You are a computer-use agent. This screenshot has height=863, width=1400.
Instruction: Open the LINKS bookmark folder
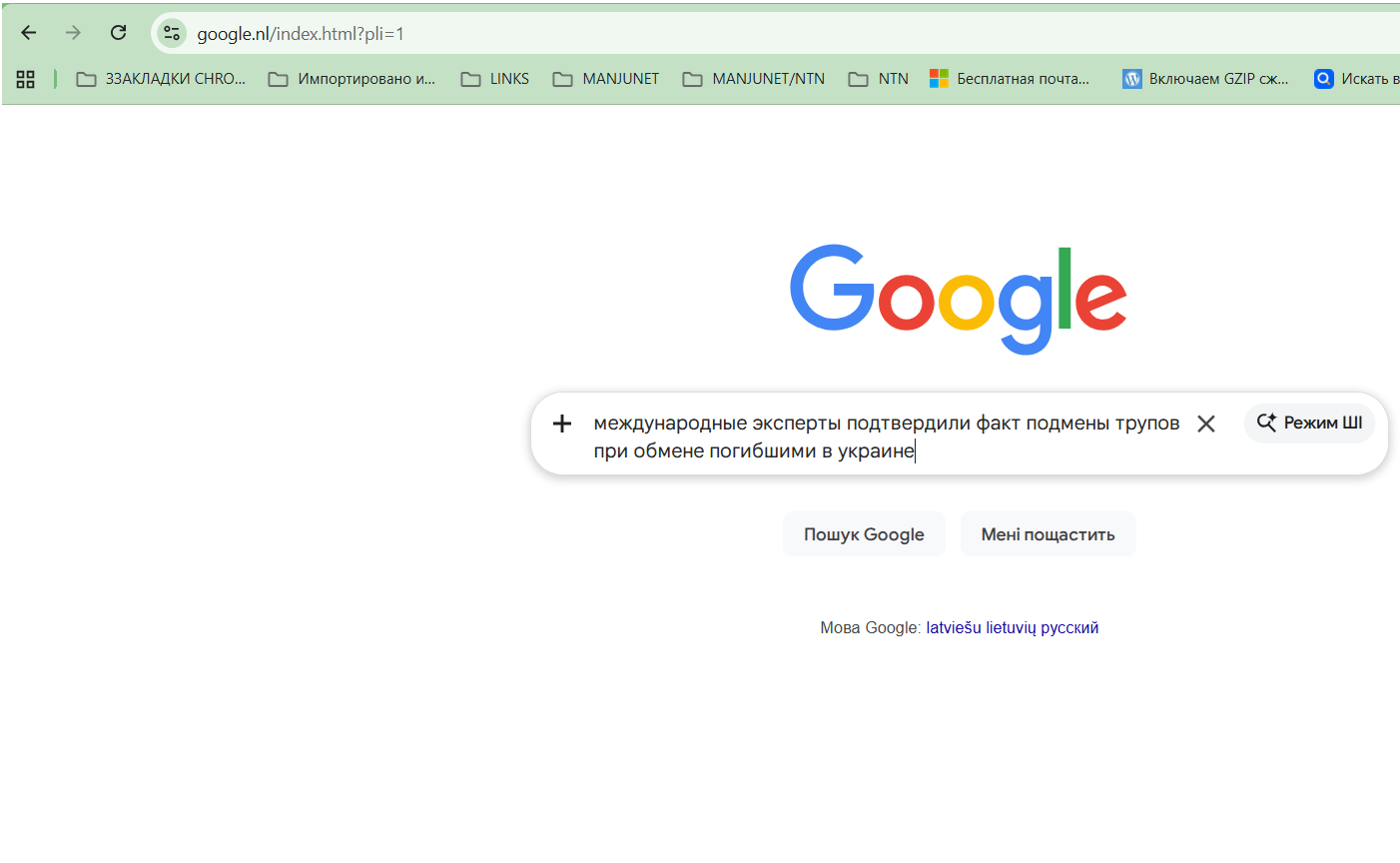(x=495, y=79)
